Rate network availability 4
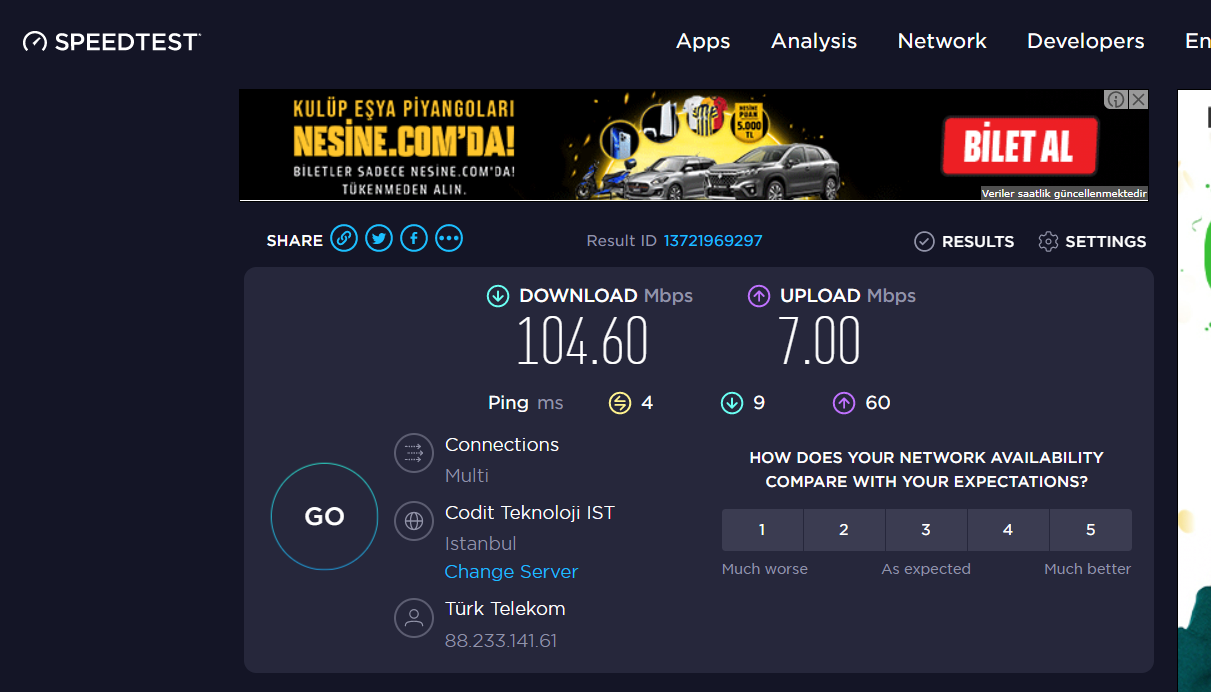 [x=1008, y=530]
